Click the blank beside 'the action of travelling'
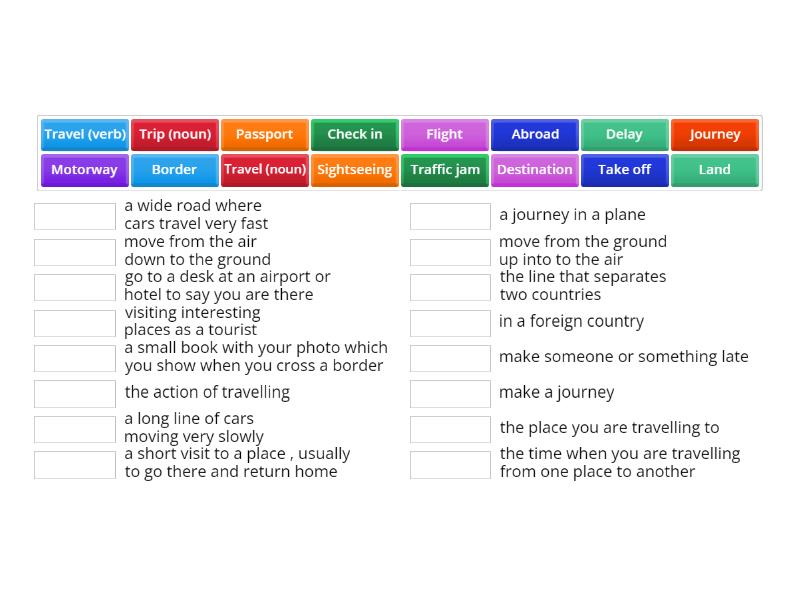800x600 pixels. tap(74, 393)
